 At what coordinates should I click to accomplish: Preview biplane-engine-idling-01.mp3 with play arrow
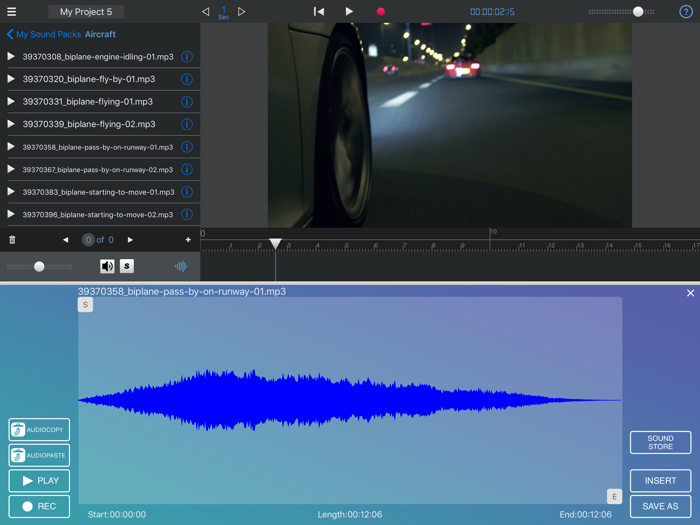pos(11,56)
